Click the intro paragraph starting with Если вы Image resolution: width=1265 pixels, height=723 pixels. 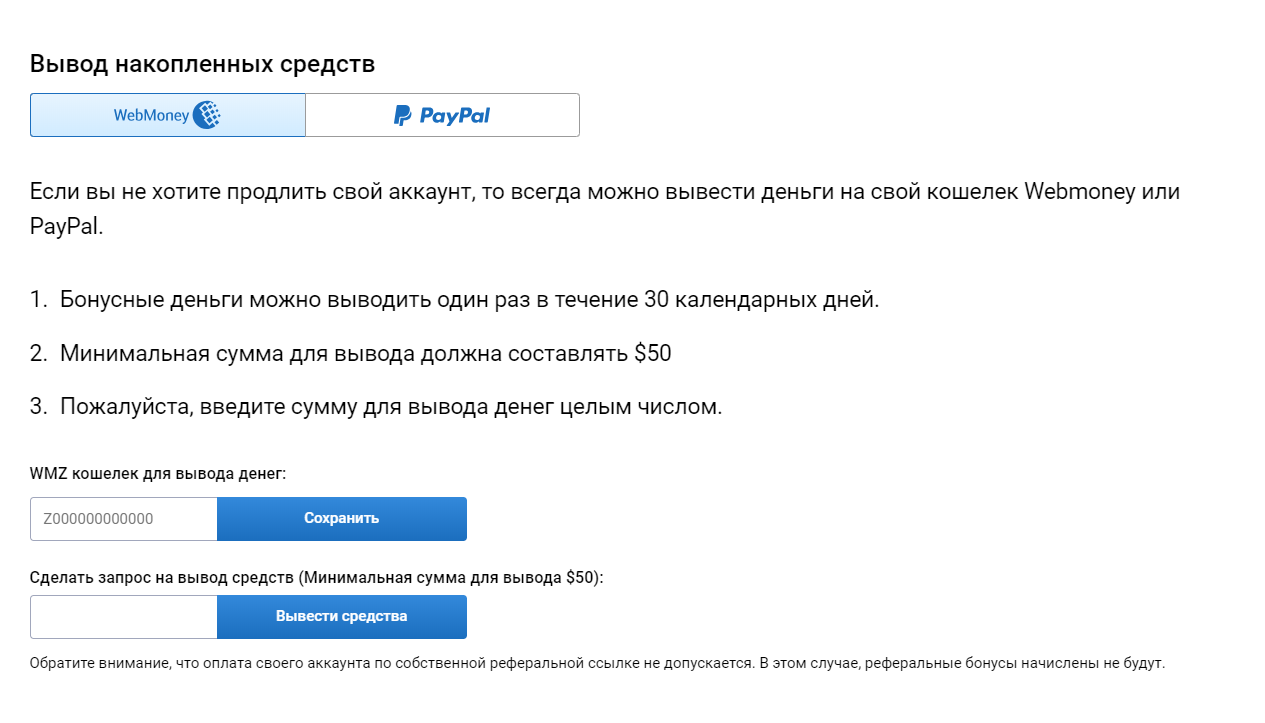point(605,209)
